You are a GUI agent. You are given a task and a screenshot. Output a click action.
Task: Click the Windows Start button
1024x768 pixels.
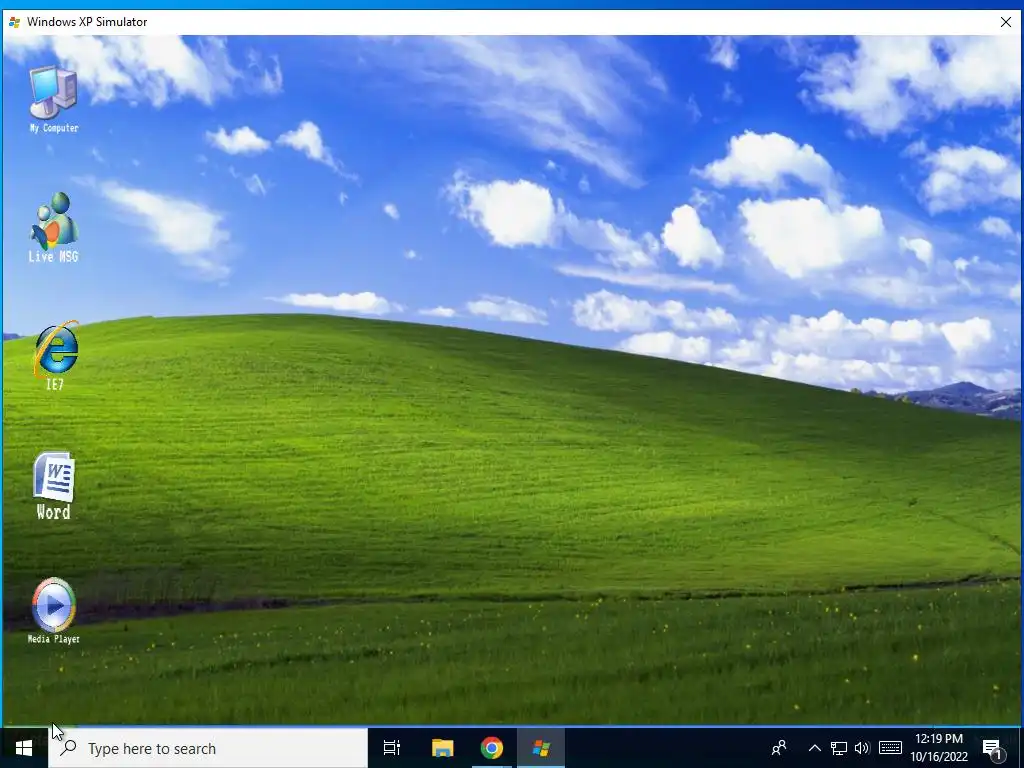(24, 748)
